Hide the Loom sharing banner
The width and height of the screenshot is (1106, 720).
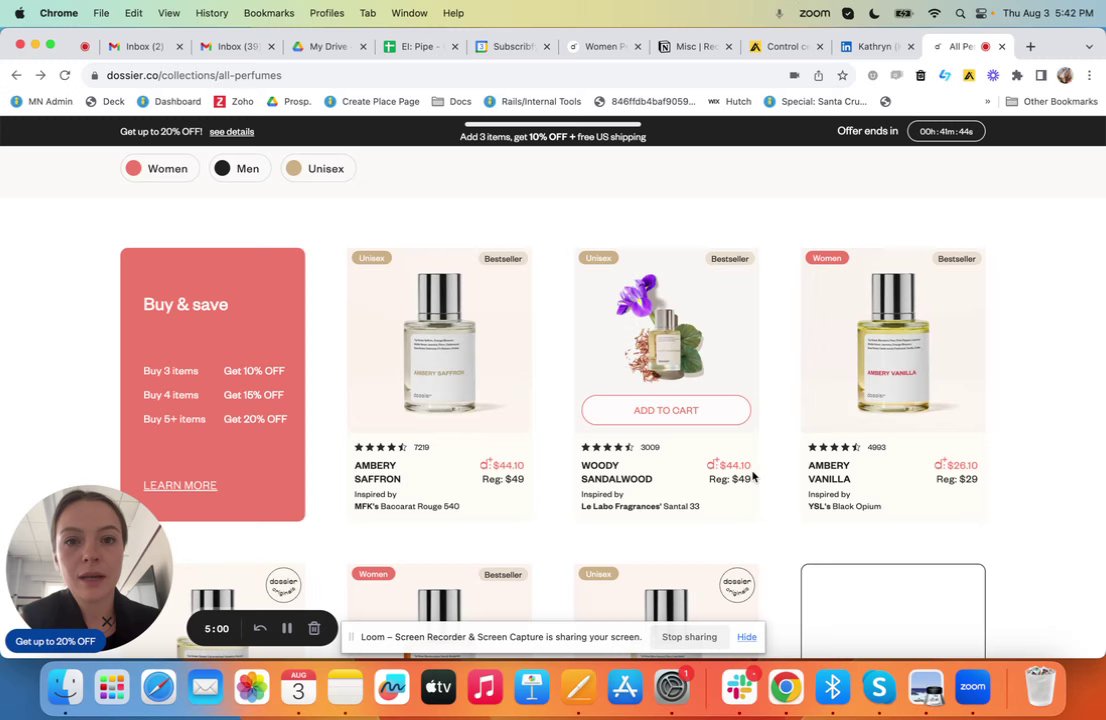pos(746,637)
